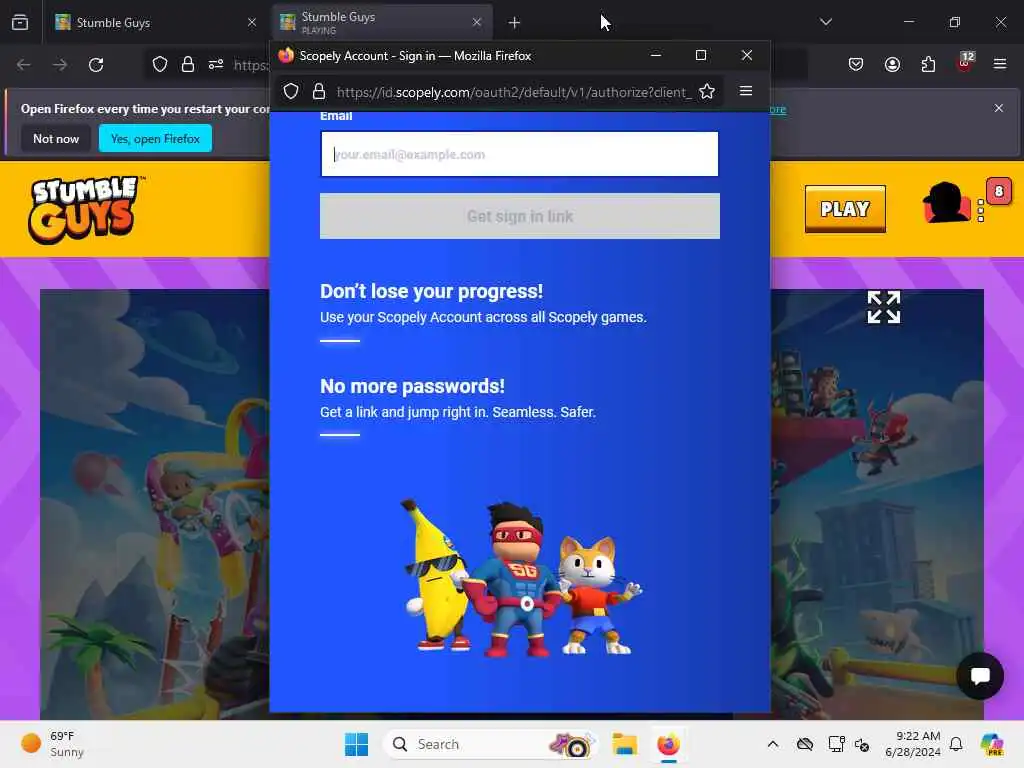Toggle fullscreen on the game view
The height and width of the screenshot is (768, 1024).
884,307
